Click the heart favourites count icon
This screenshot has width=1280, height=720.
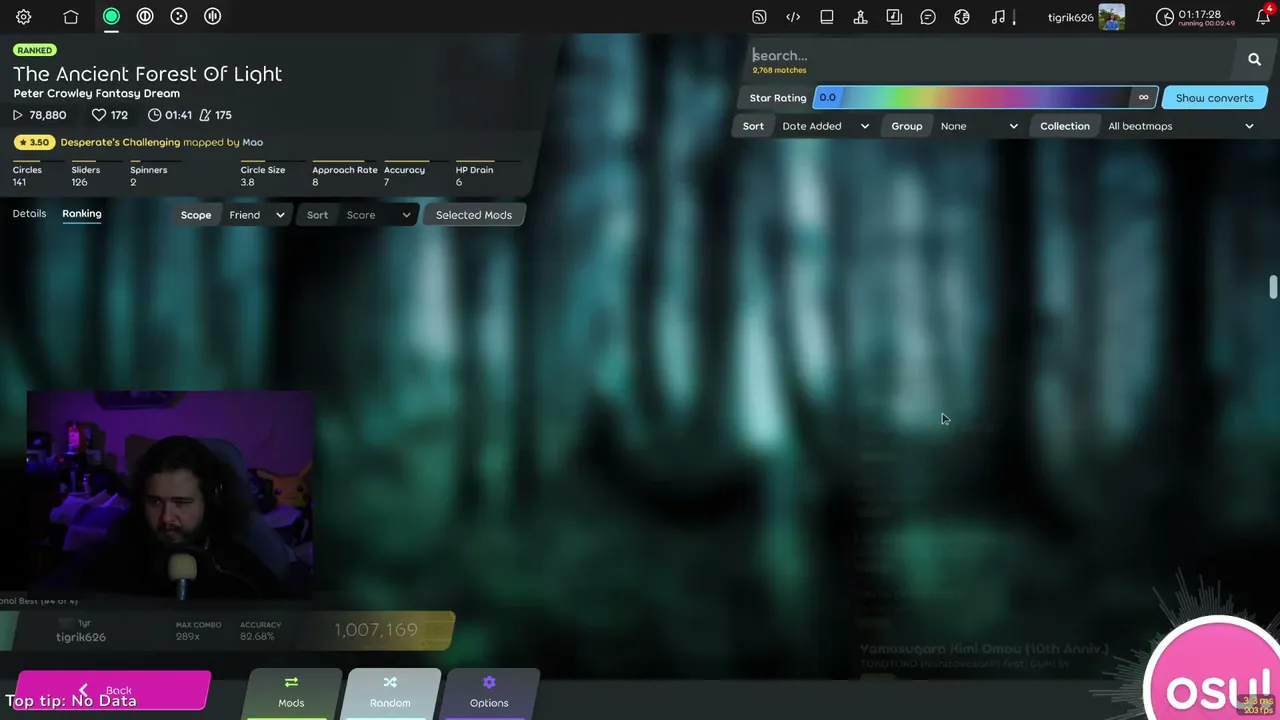pos(98,115)
